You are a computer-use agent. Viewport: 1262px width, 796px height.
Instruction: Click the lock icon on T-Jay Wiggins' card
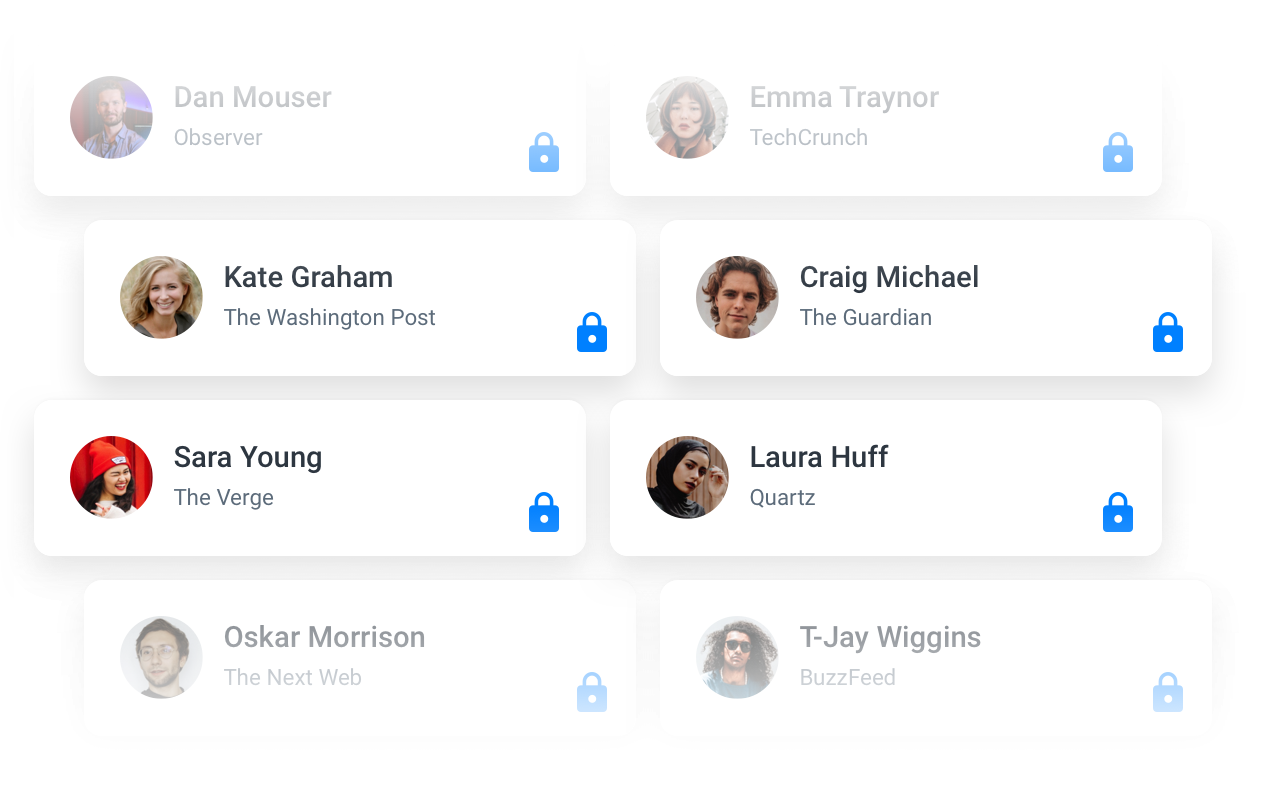(x=1168, y=693)
